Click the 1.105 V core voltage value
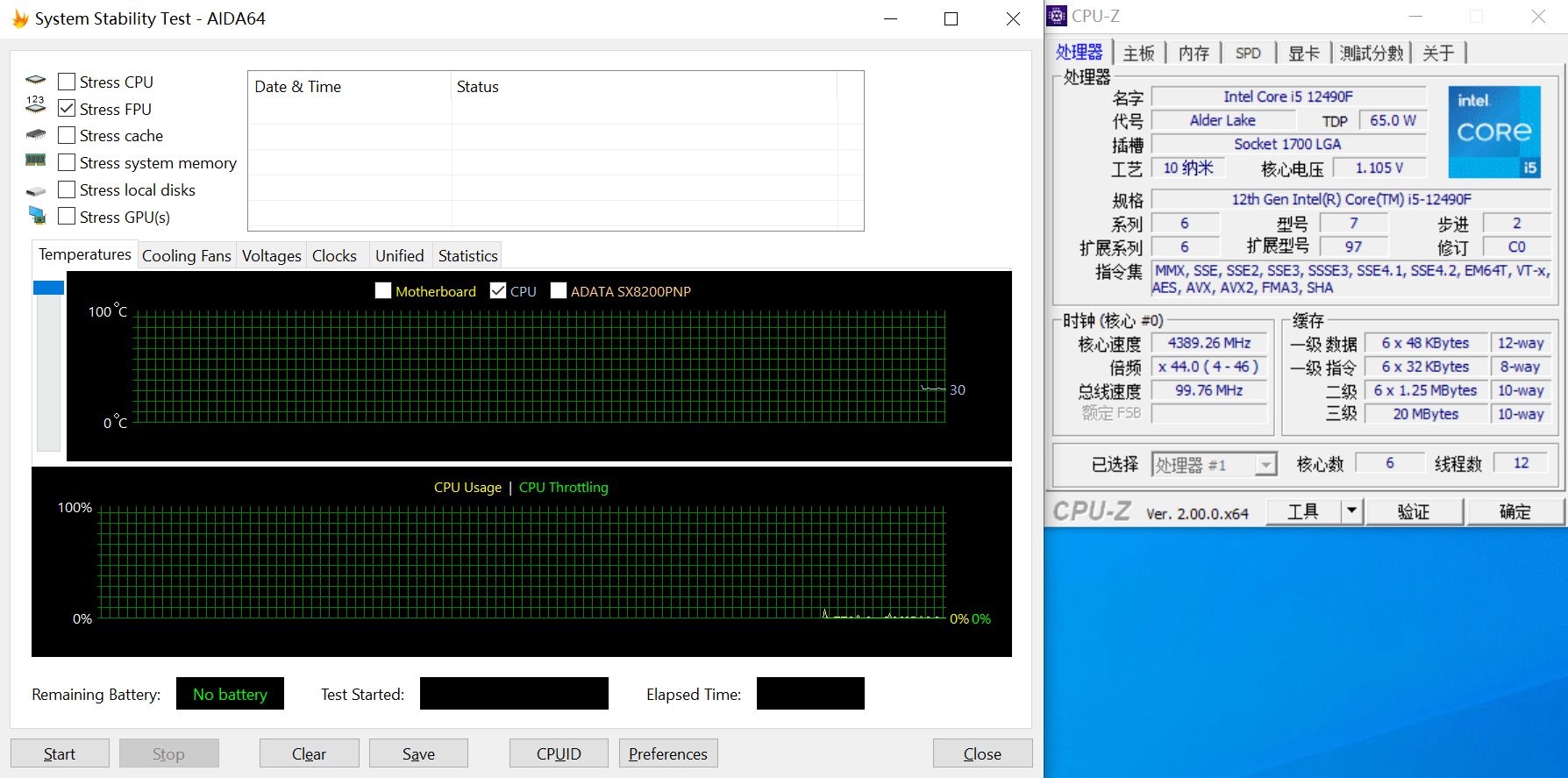1568x778 pixels. [x=1379, y=168]
